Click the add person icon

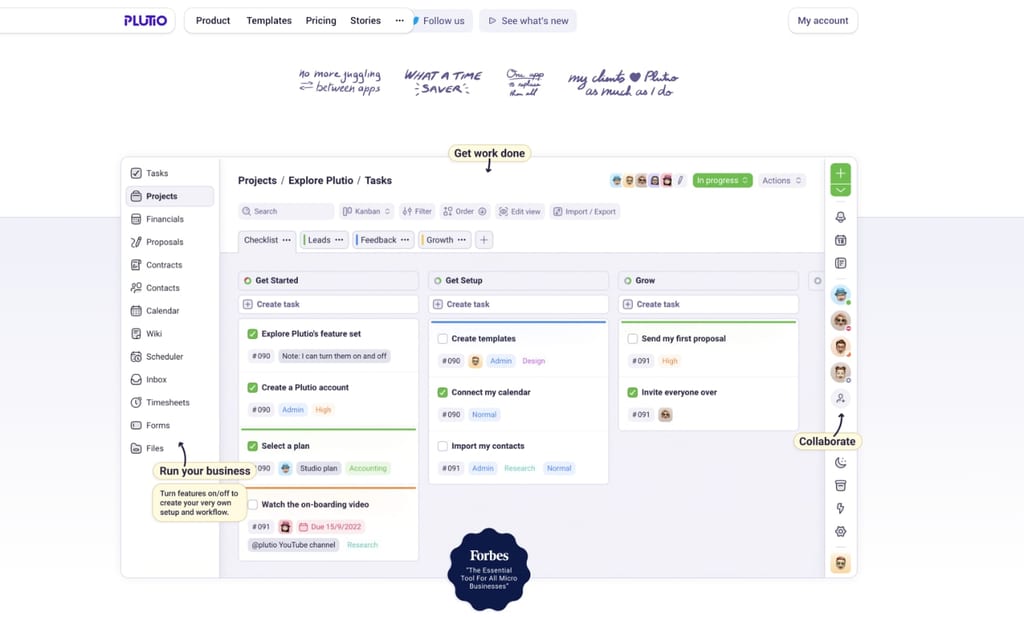tap(840, 398)
